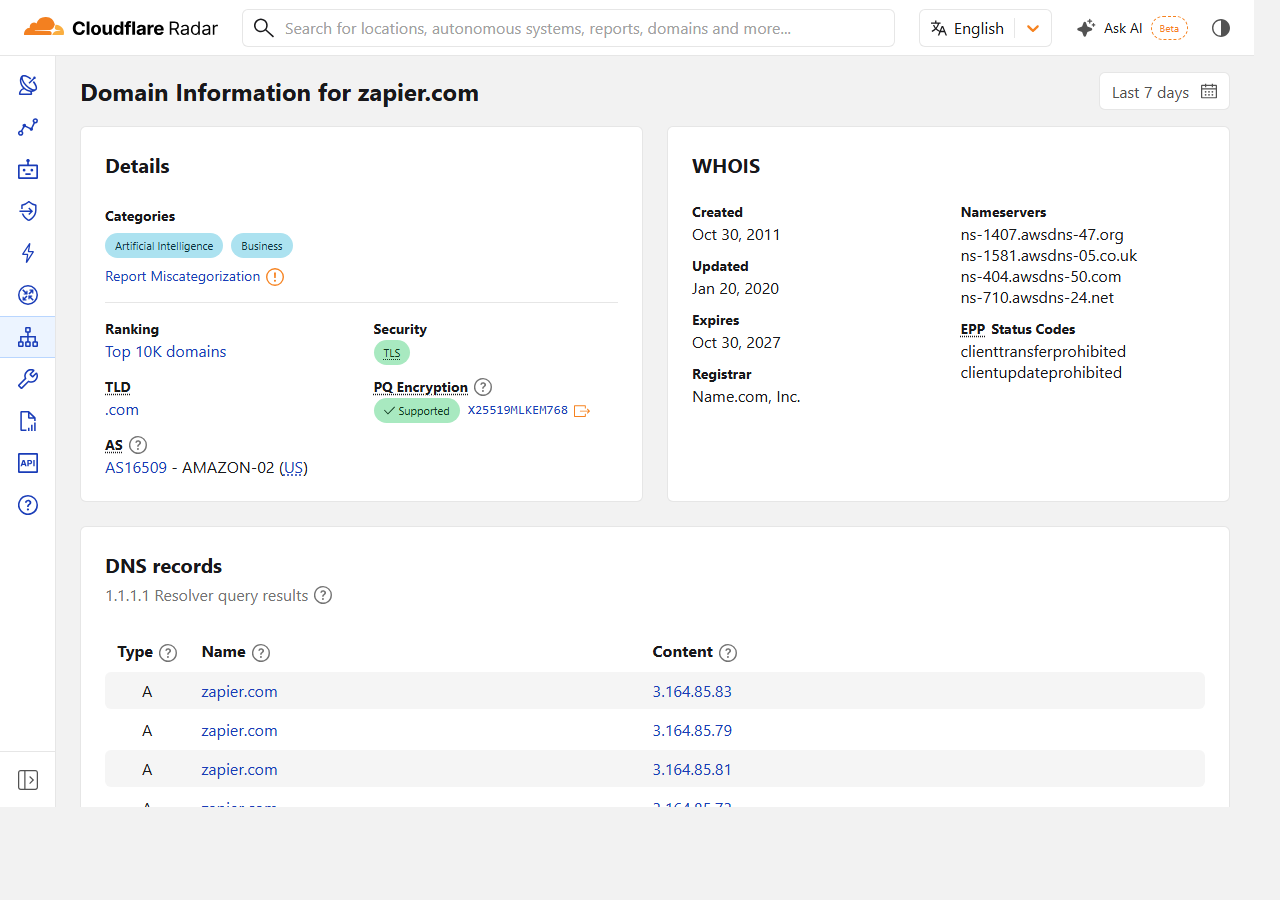
Task: Click the Business category tag
Action: click(262, 246)
